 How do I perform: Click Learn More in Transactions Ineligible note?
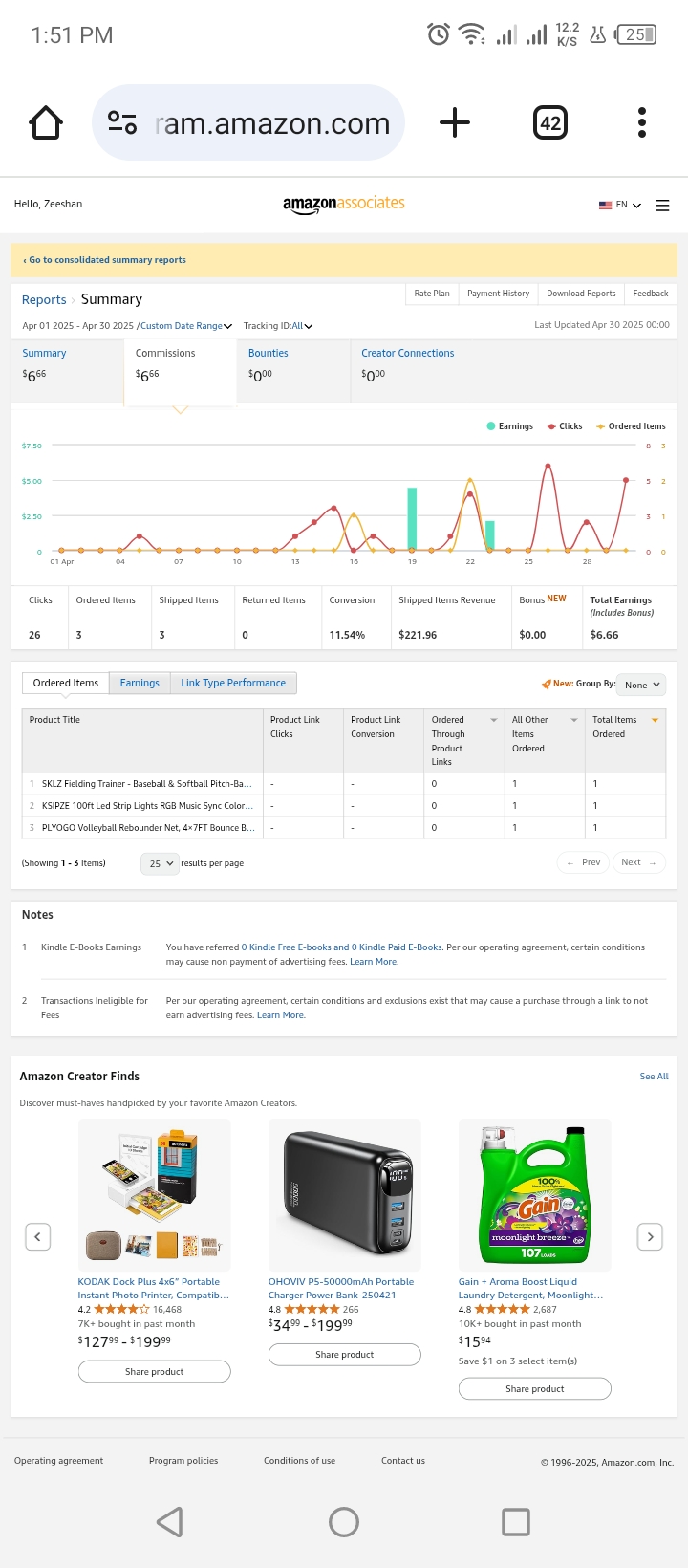(281, 1015)
